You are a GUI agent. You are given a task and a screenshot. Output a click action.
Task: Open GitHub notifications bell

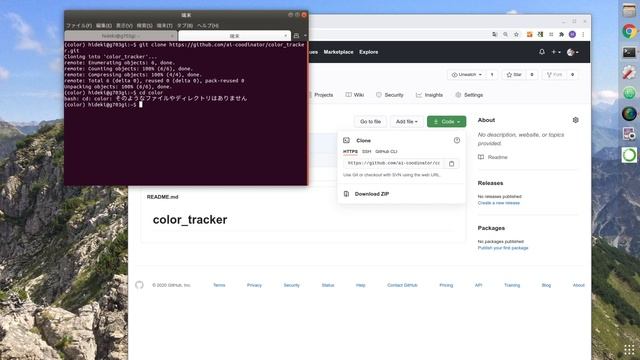pyautogui.click(x=542, y=52)
